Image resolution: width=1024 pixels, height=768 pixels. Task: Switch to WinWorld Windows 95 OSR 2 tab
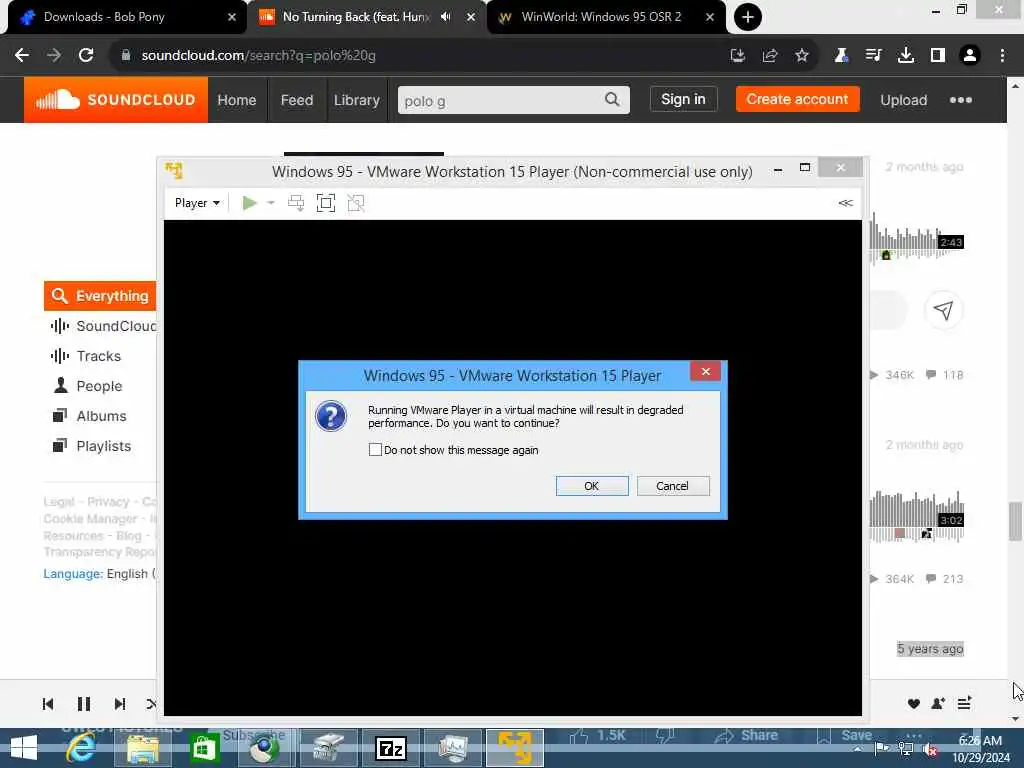click(x=606, y=17)
